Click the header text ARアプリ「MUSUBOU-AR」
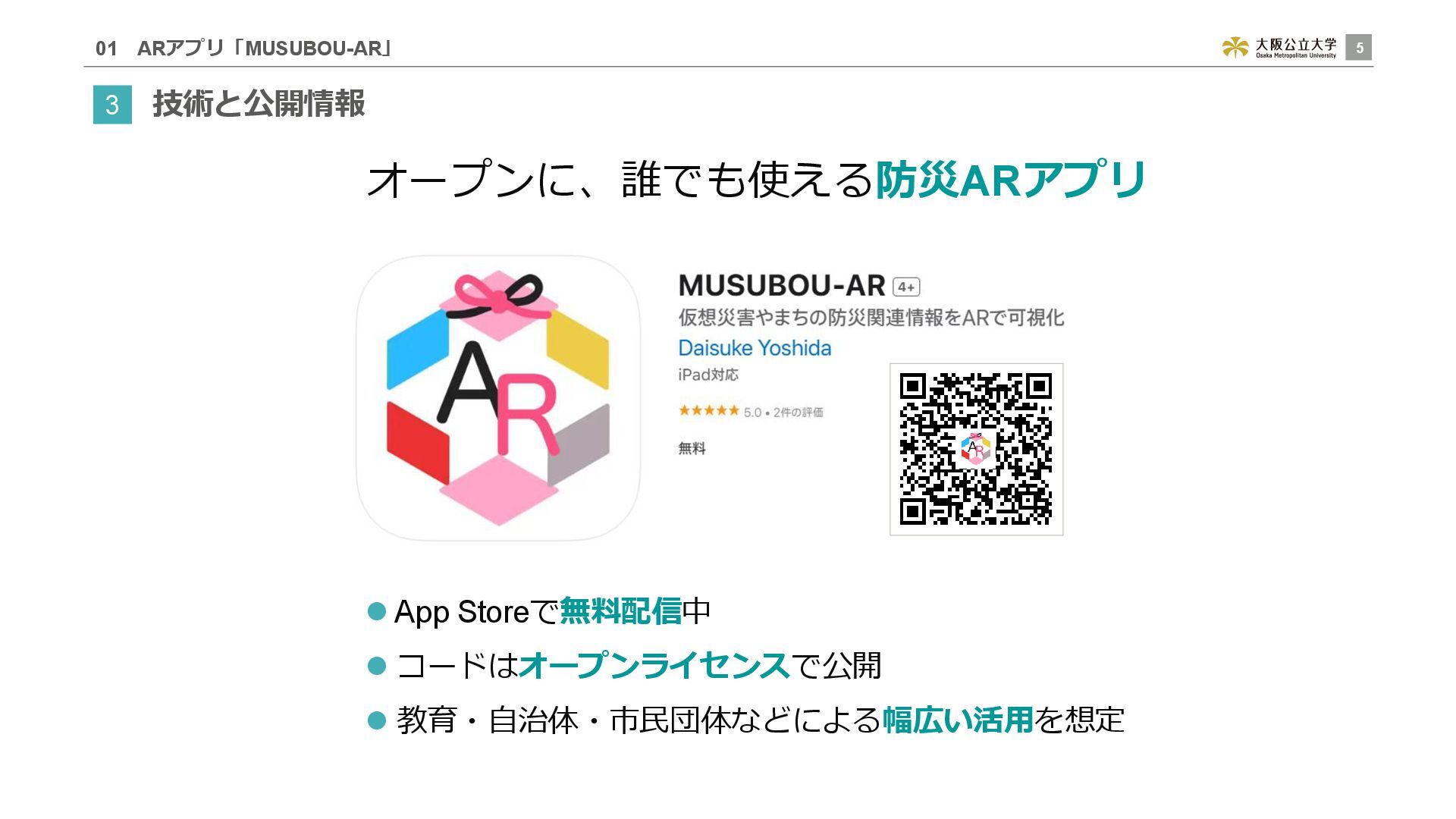 coord(265,49)
